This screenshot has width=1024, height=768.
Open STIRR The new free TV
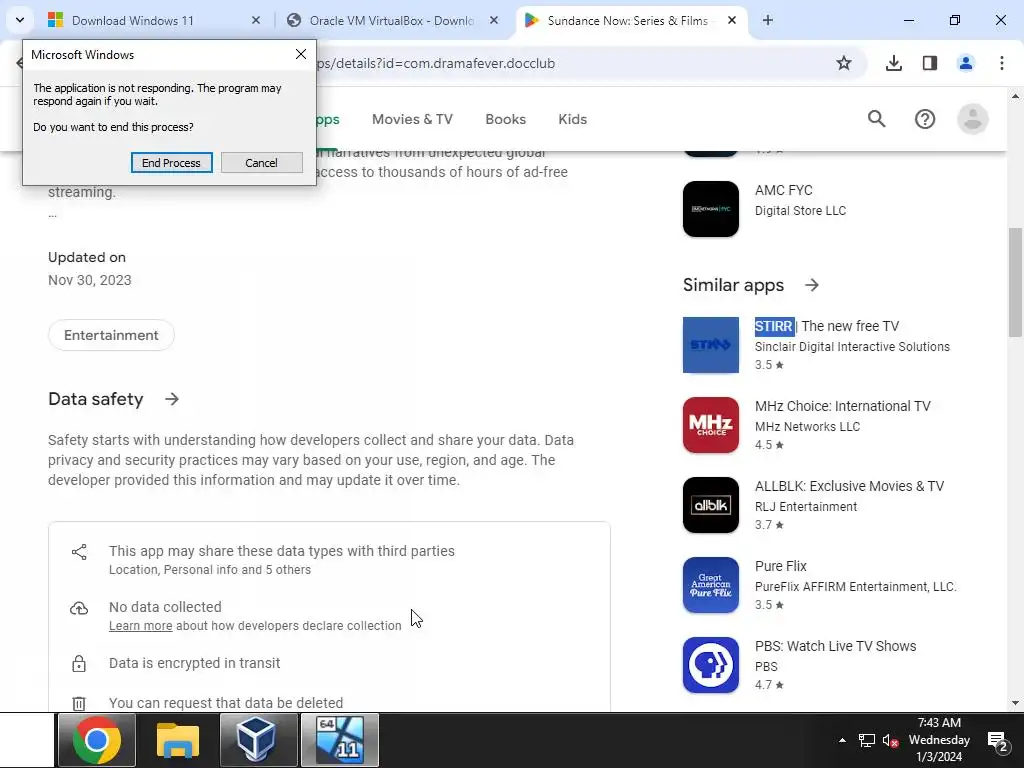(827, 326)
